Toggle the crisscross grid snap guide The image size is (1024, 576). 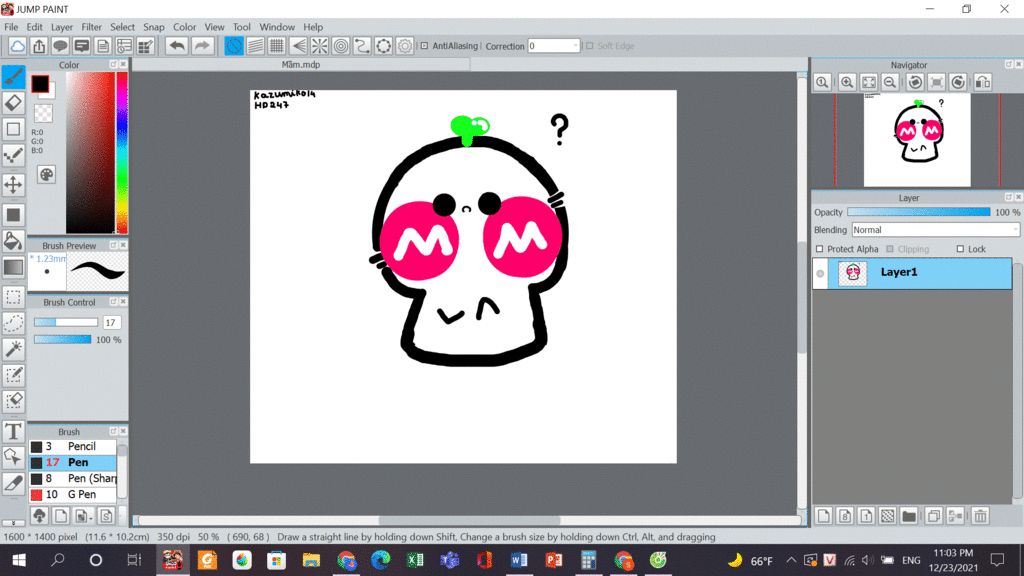coord(277,46)
